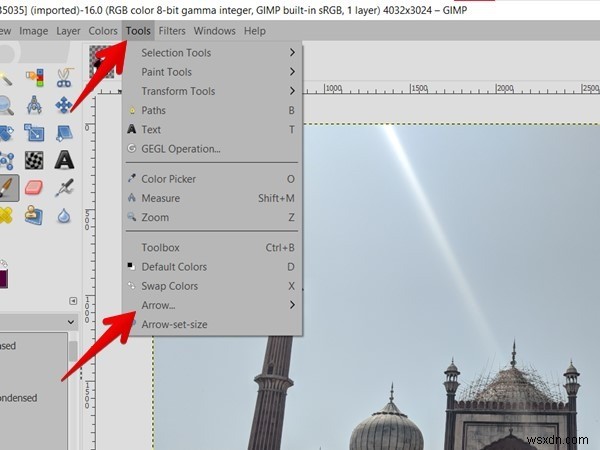Select the Blur/Sharpen droplet tool
Screen dimensions: 600x450
64,216
